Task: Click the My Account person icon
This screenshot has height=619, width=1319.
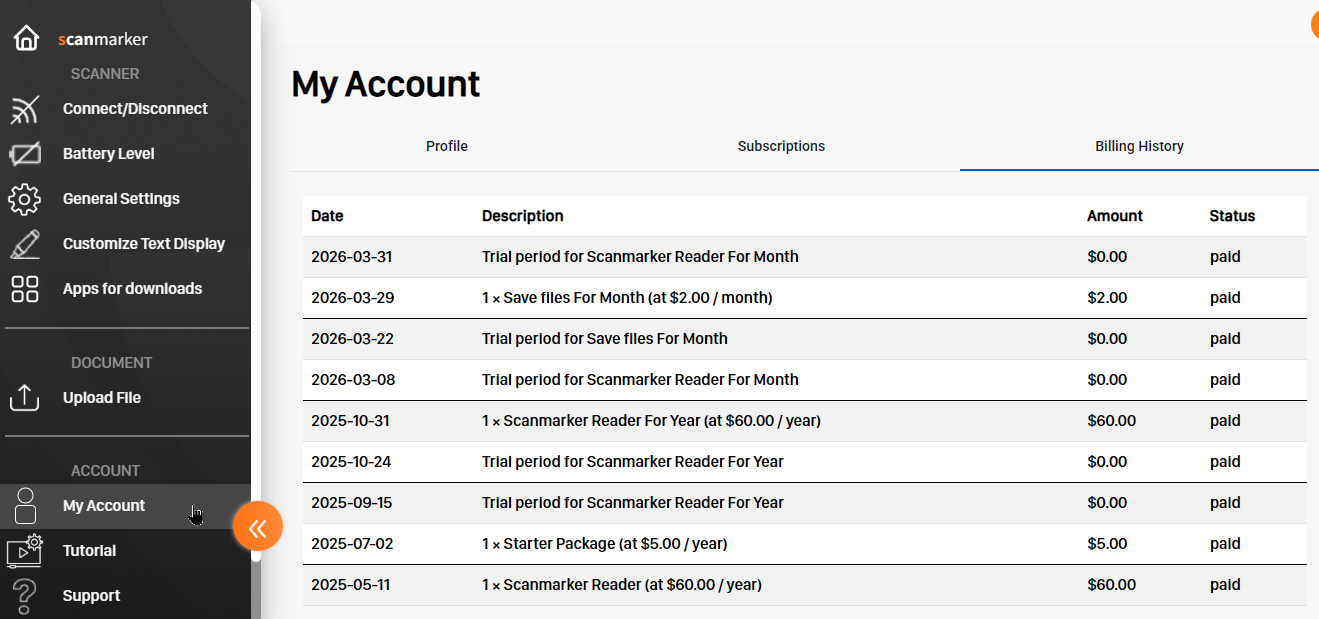Action: pyautogui.click(x=26, y=506)
